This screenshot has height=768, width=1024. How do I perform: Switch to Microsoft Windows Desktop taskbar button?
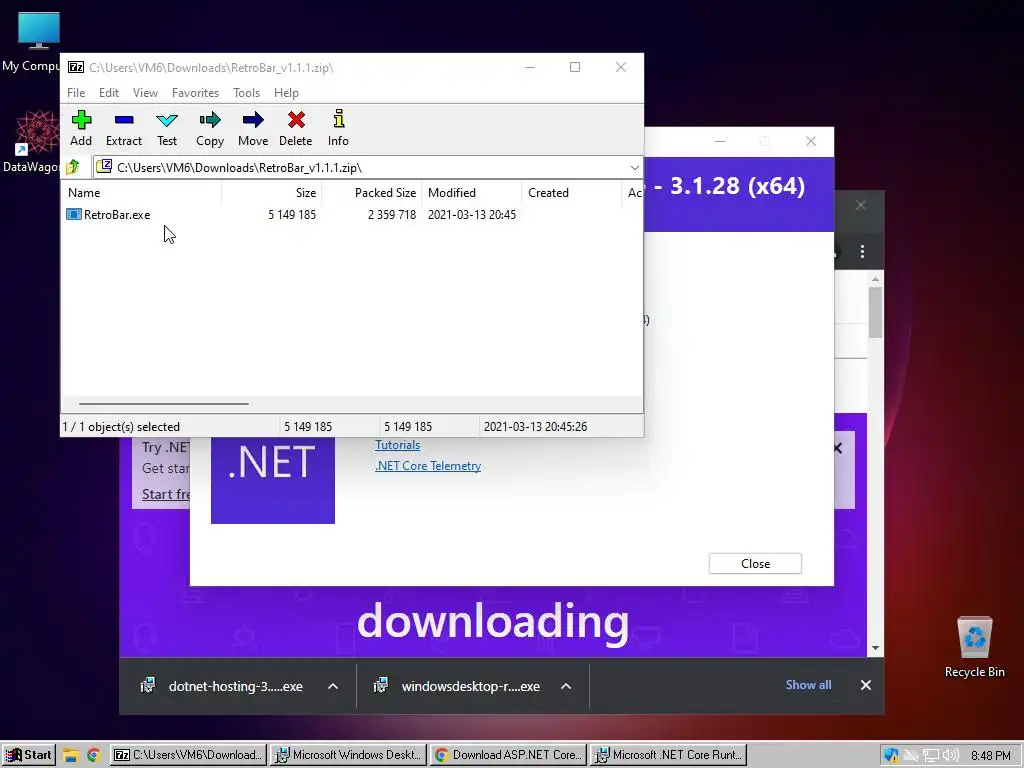pyautogui.click(x=349, y=755)
